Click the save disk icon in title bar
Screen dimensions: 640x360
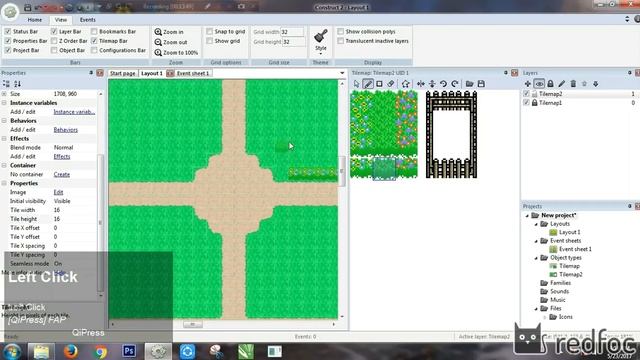[27, 7]
